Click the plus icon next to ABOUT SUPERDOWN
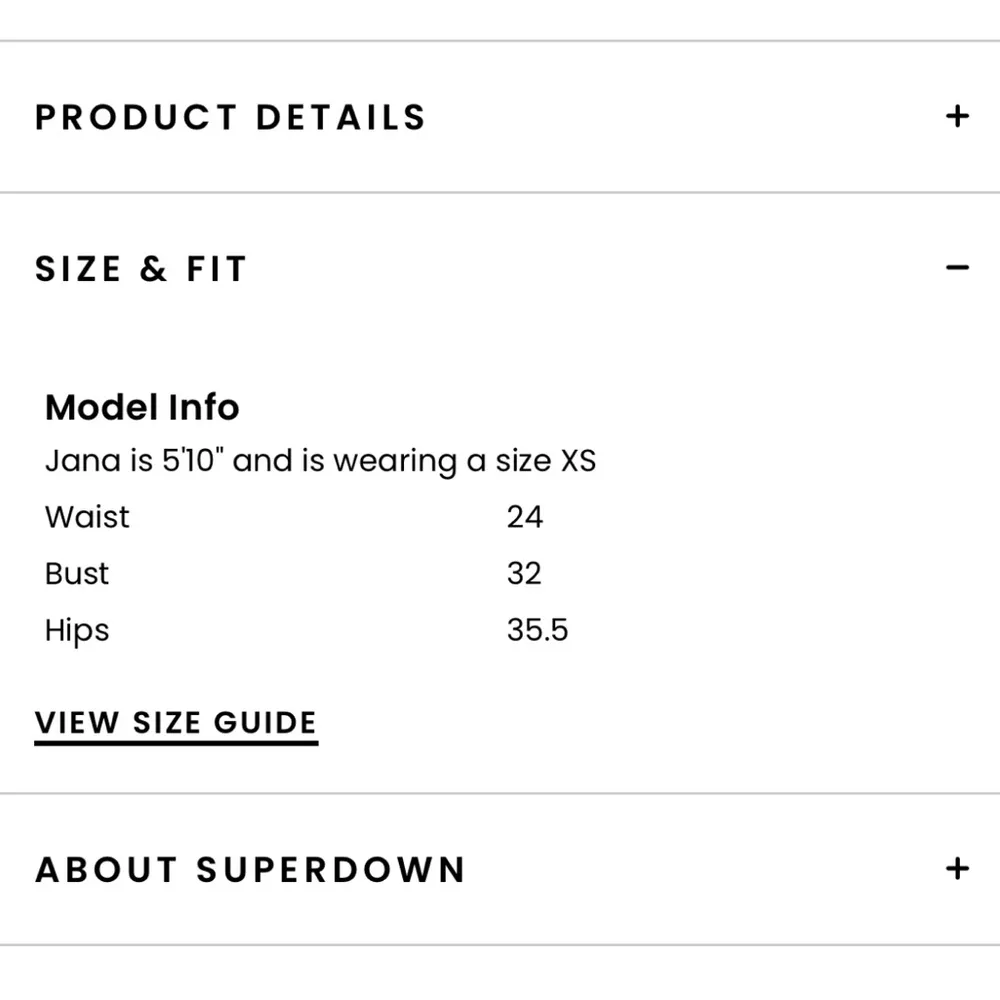 [959, 869]
